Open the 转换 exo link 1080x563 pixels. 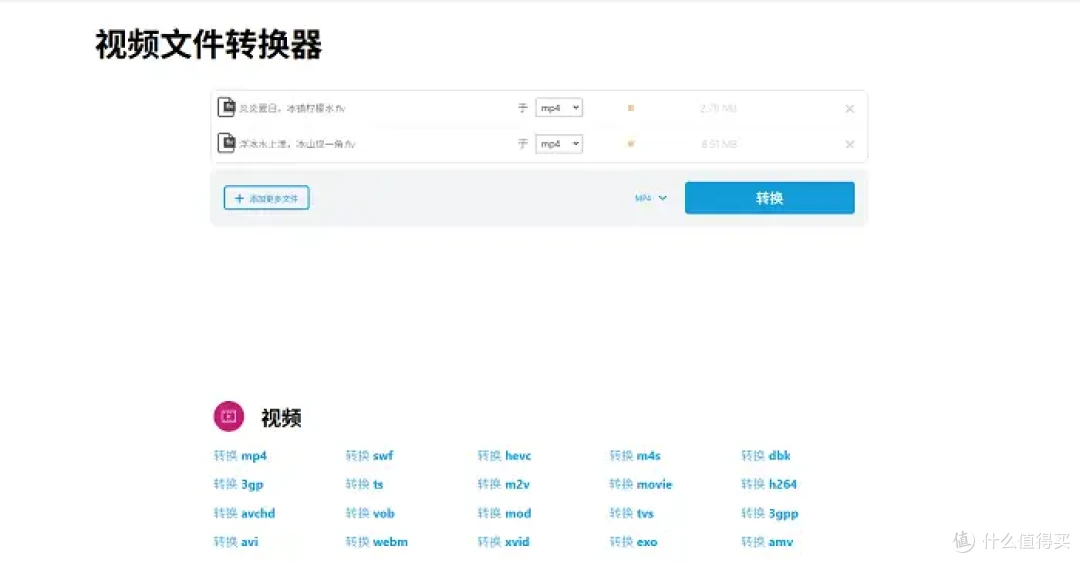point(634,542)
